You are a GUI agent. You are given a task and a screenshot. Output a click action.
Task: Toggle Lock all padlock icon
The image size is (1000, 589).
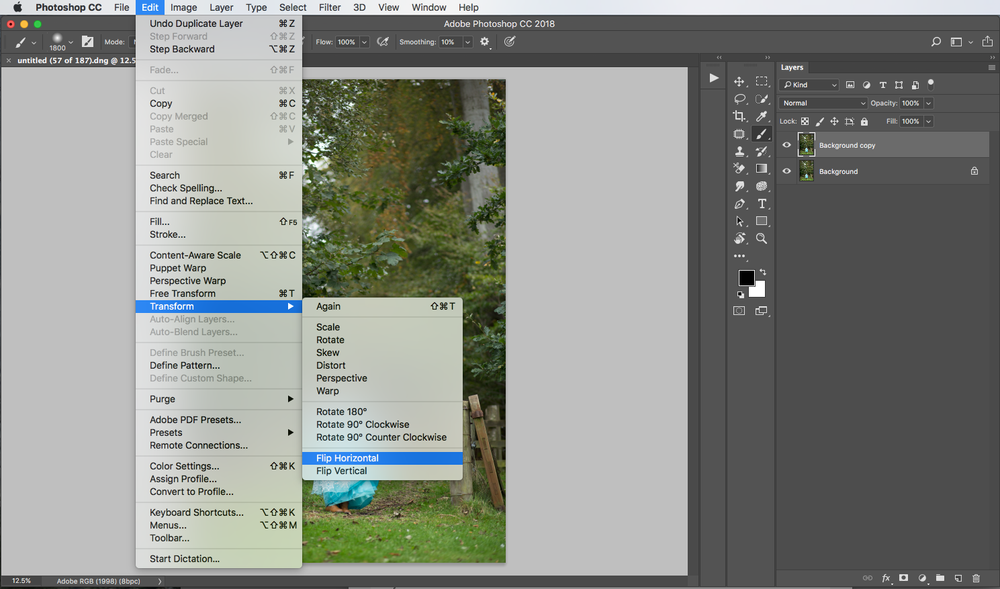pos(864,121)
